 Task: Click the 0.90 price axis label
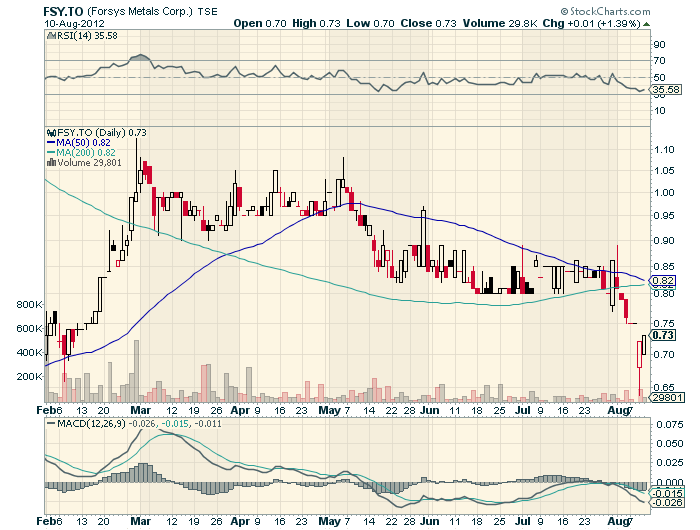pos(664,241)
